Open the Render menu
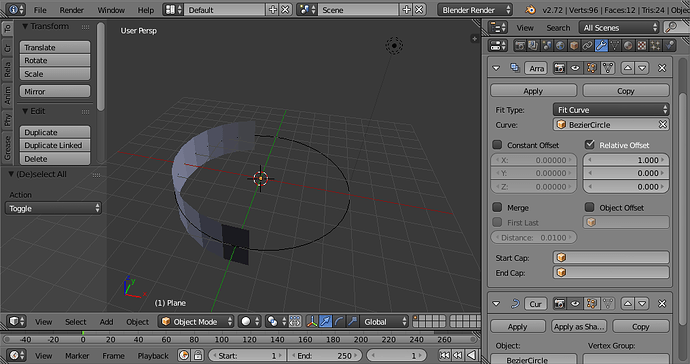The height and width of the screenshot is (364, 690). [x=72, y=10]
